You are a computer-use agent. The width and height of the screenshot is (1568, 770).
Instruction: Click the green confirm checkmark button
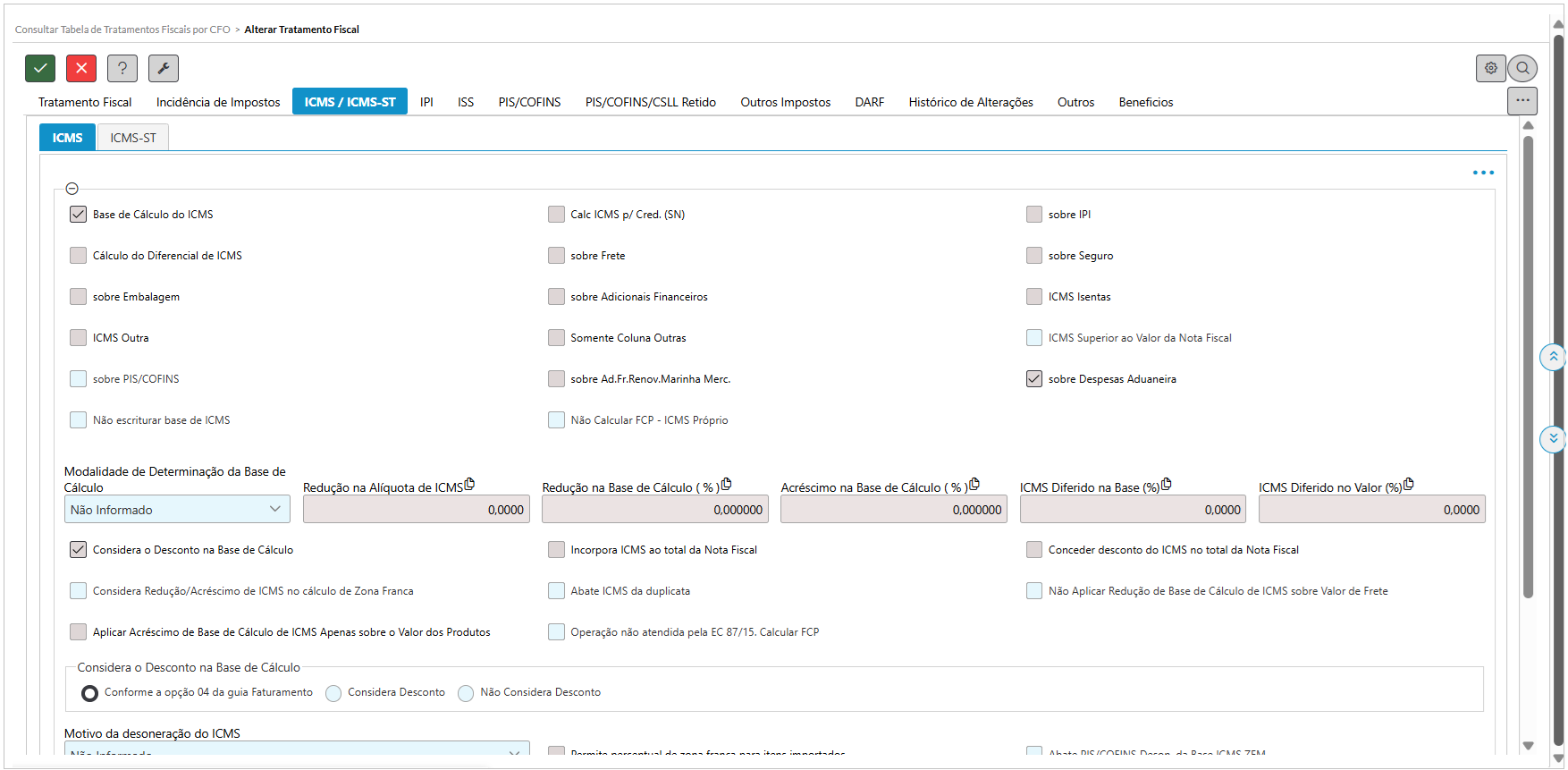tap(40, 68)
